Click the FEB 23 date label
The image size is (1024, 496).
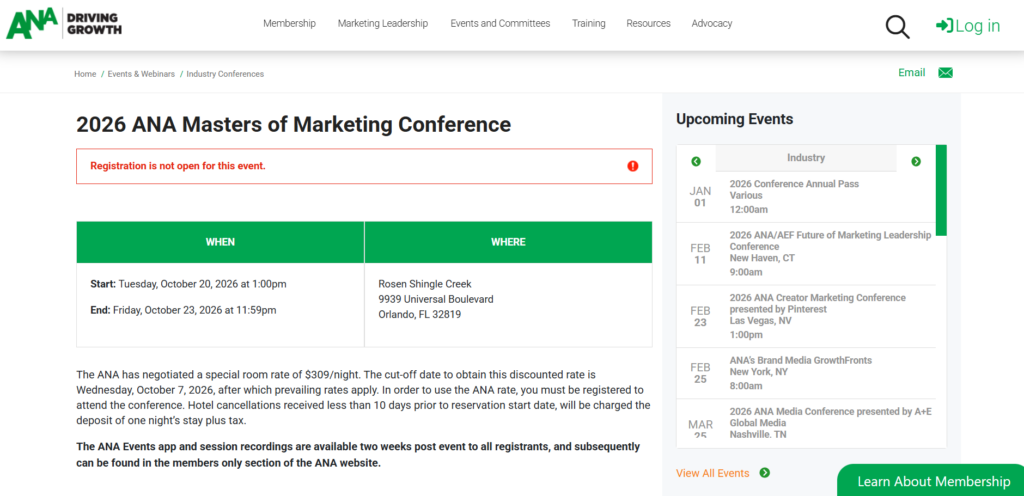click(700, 317)
